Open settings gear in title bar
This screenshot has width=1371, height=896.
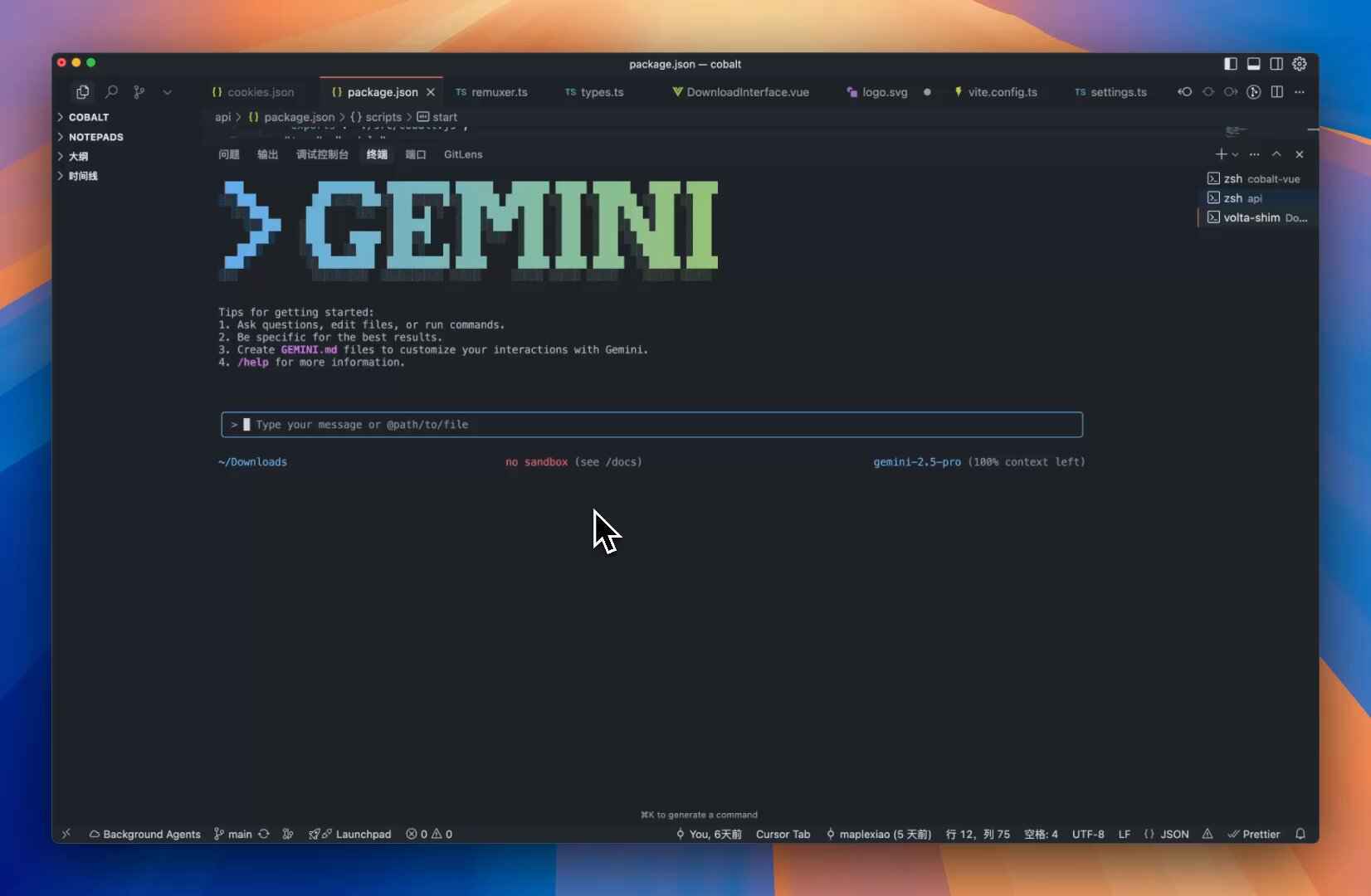click(x=1300, y=64)
